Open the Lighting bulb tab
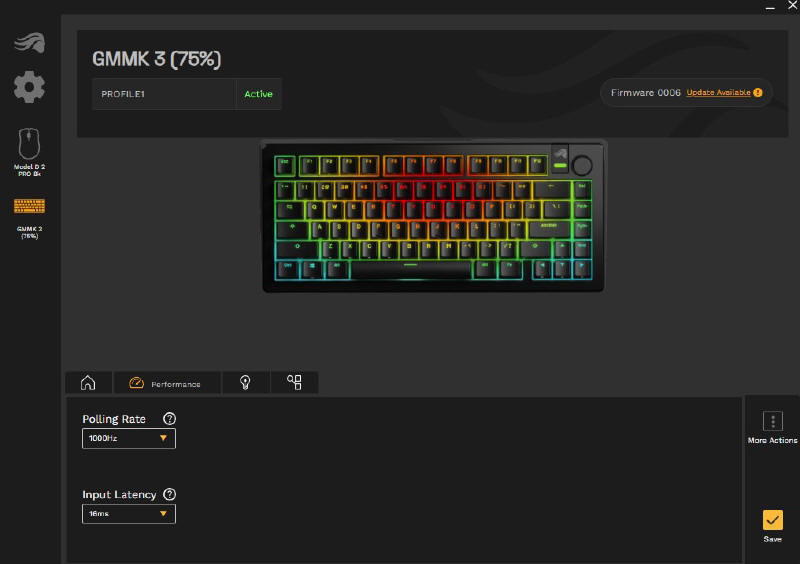 (x=245, y=382)
